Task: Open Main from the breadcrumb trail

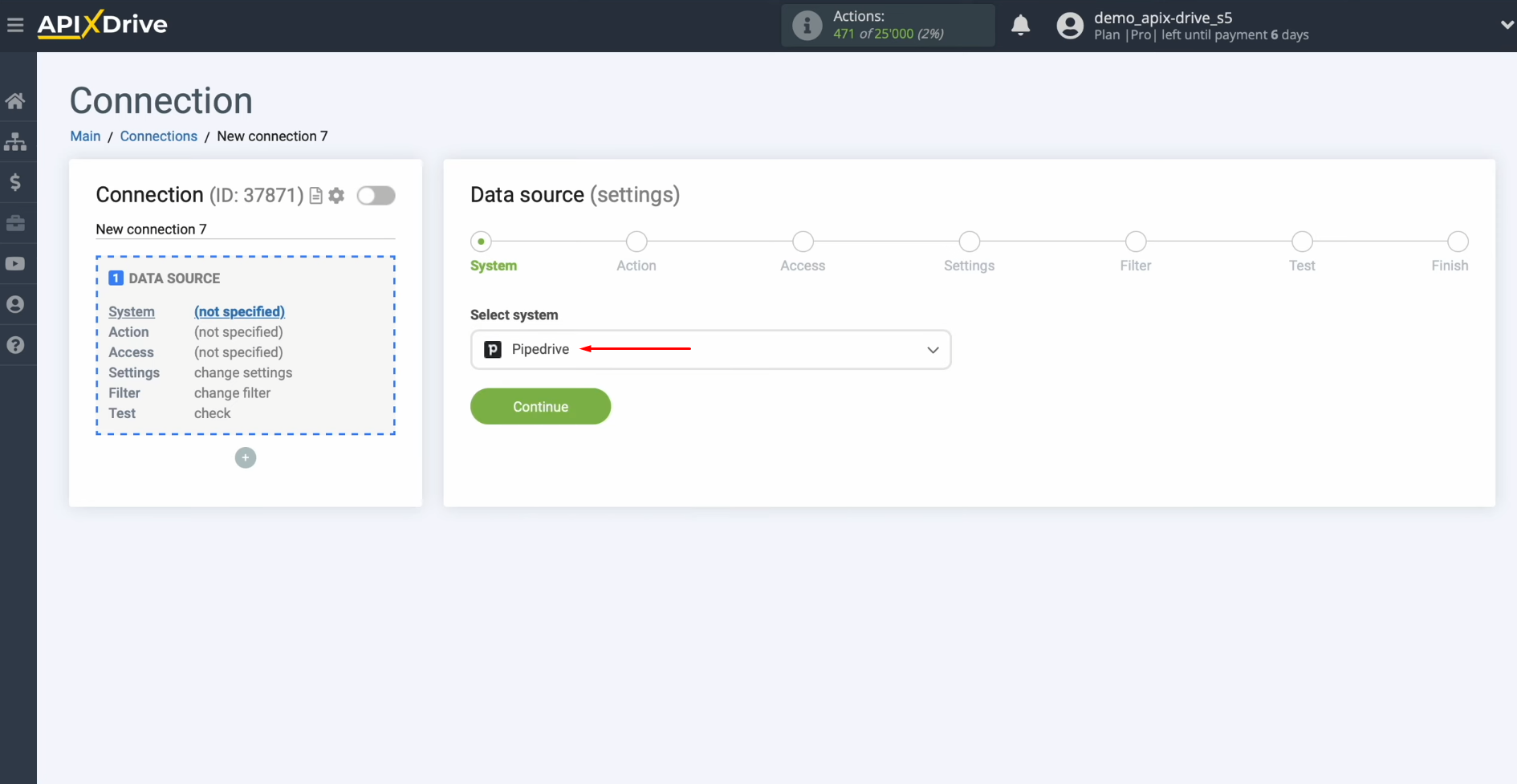Action: click(84, 136)
